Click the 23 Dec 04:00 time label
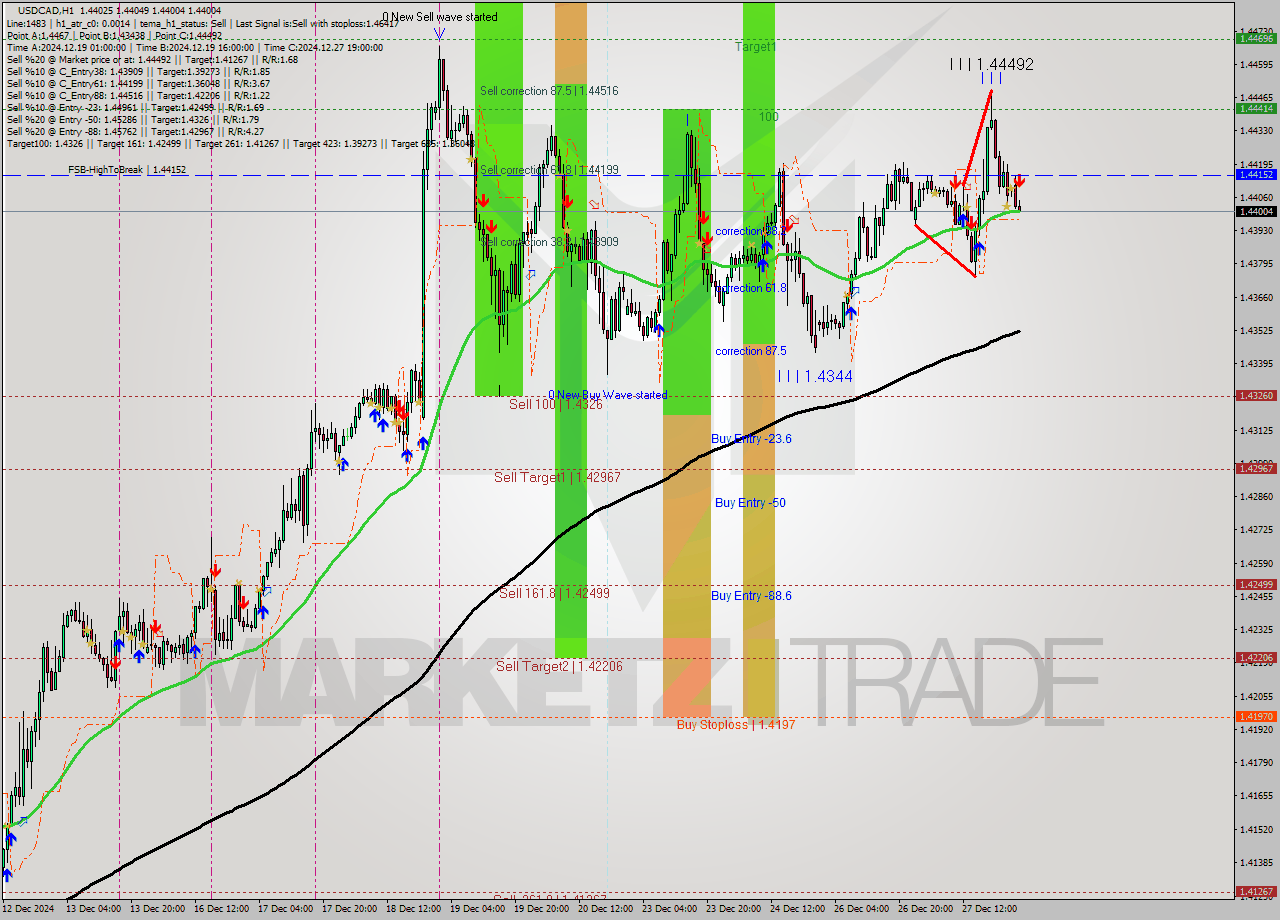This screenshot has width=1280, height=920. (x=670, y=908)
